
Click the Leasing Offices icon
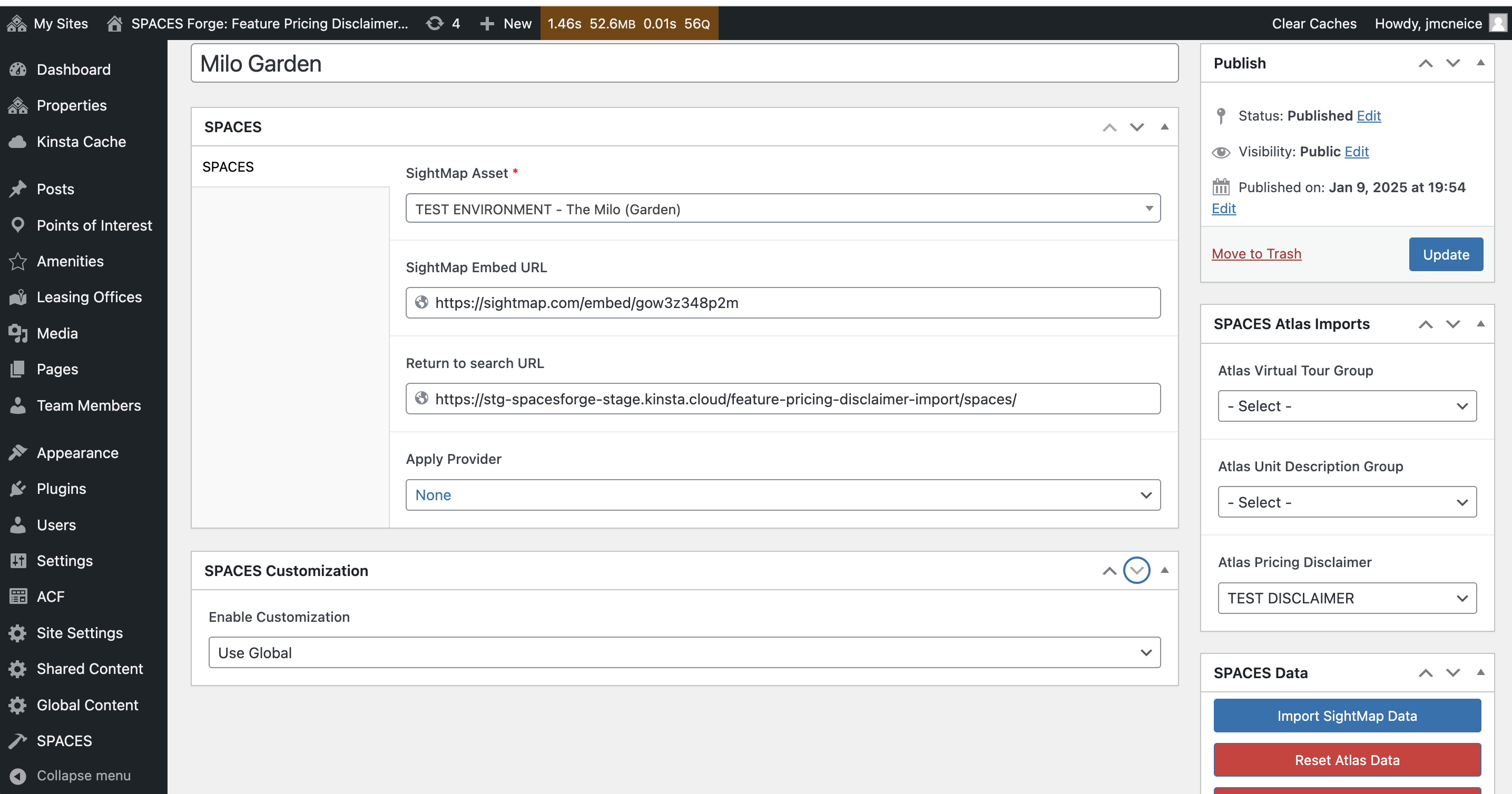(18, 297)
